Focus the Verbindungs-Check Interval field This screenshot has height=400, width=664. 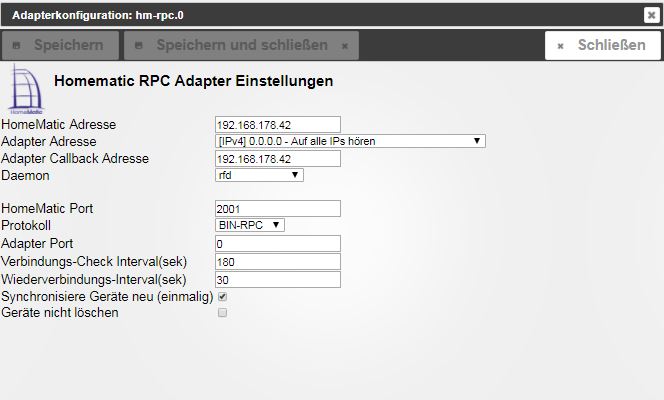278,262
